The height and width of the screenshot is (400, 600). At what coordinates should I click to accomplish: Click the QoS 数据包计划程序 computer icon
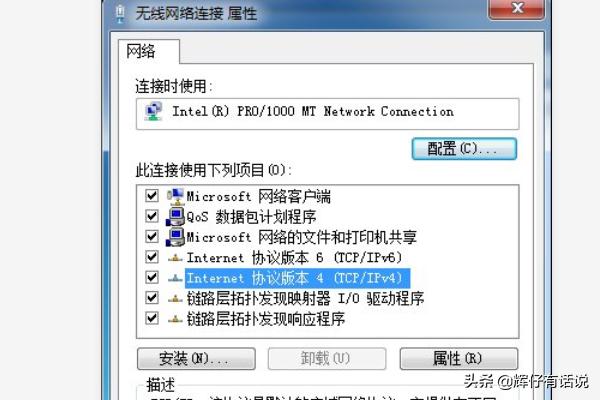(175, 217)
